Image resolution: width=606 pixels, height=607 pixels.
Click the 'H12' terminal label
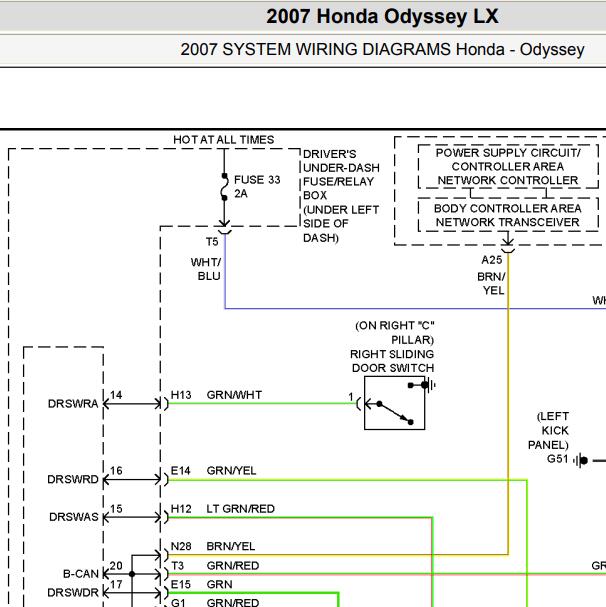click(181, 509)
